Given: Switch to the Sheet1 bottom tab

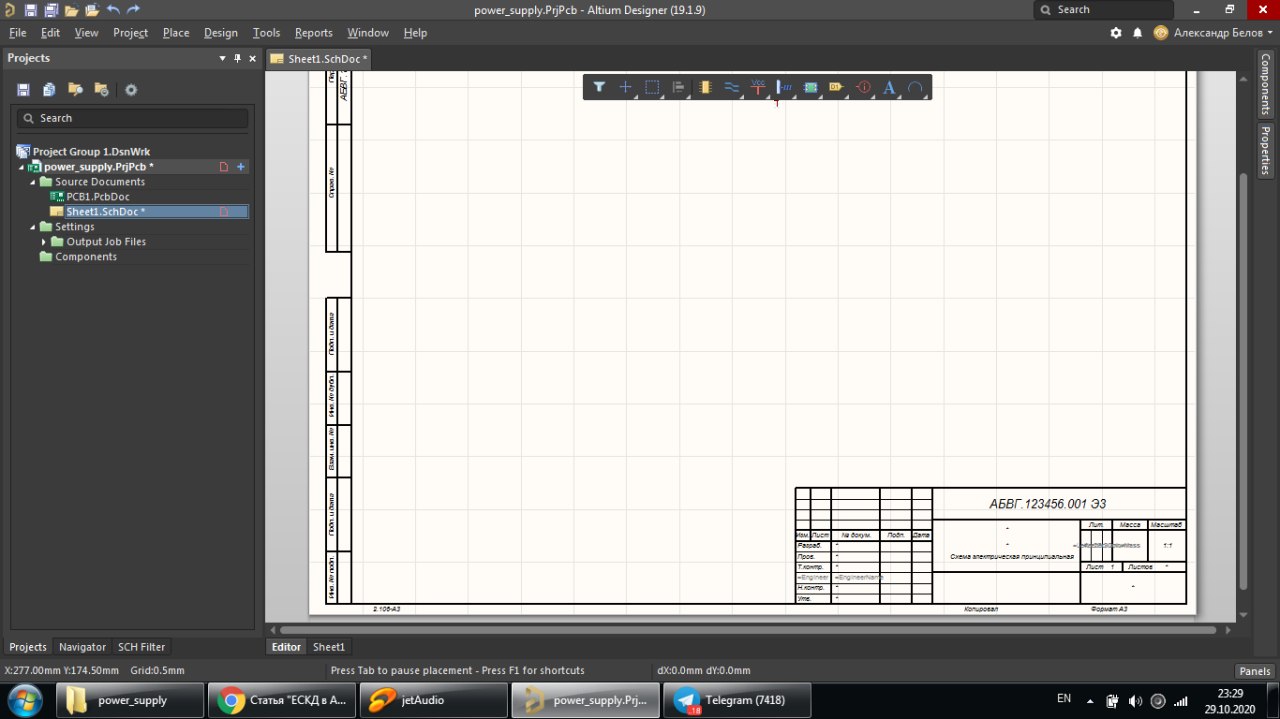Looking at the screenshot, I should pos(328,647).
